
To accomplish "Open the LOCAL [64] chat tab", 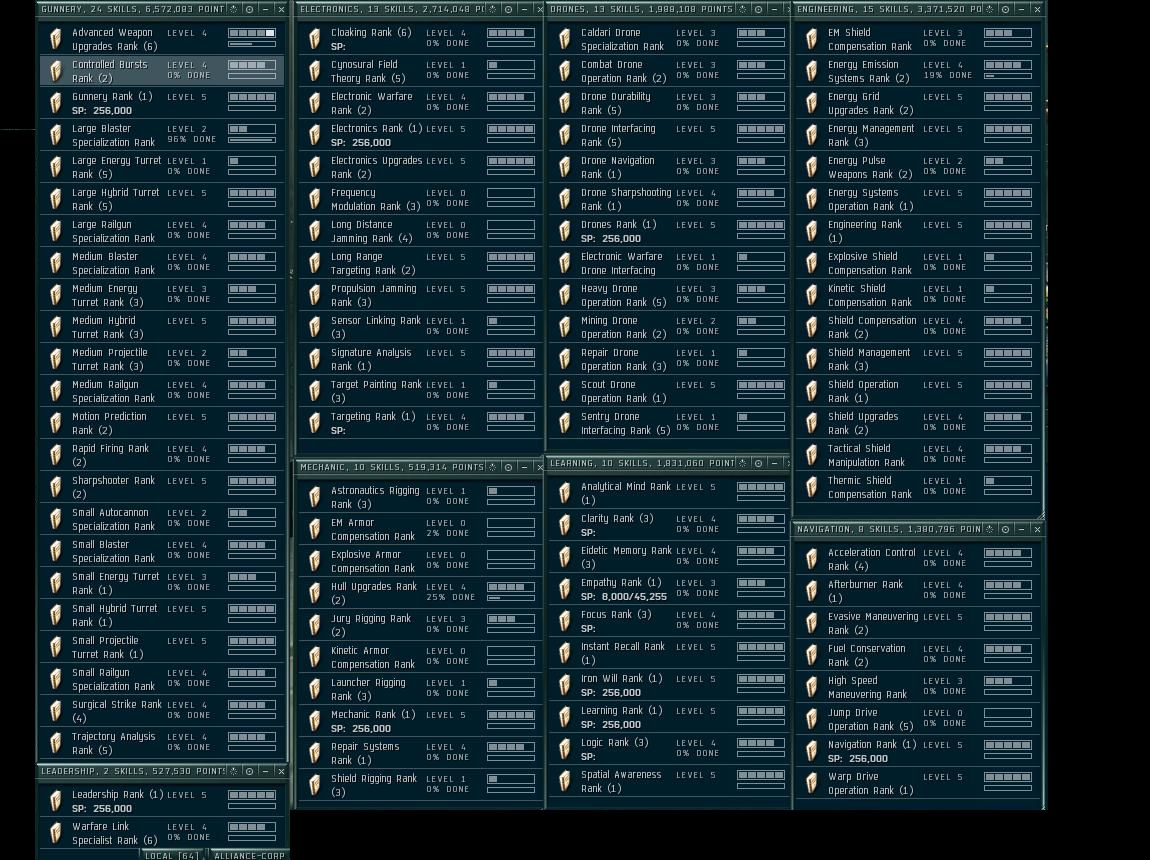I will pyautogui.click(x=172, y=855).
